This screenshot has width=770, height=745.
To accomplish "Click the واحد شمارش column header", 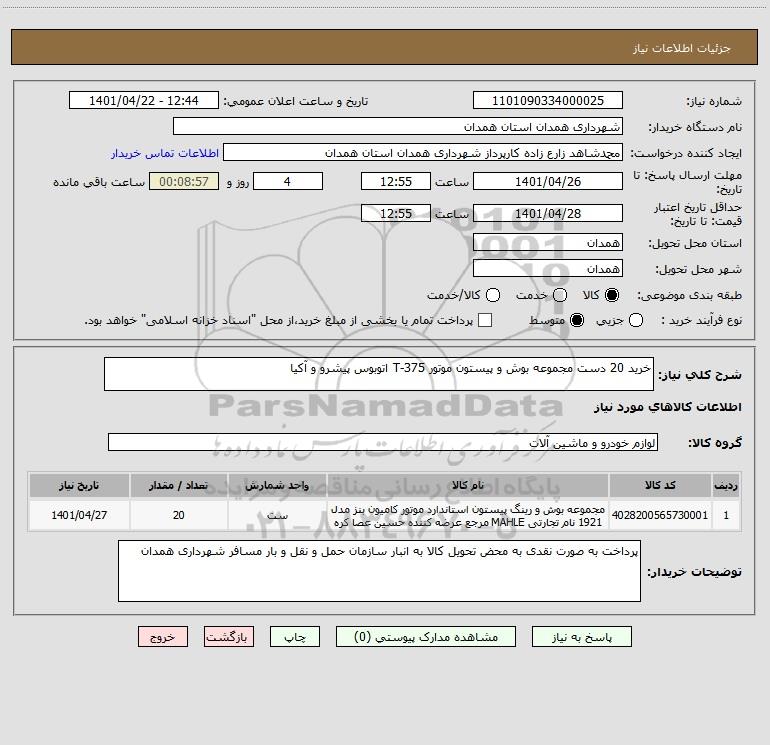I will pos(277,485).
